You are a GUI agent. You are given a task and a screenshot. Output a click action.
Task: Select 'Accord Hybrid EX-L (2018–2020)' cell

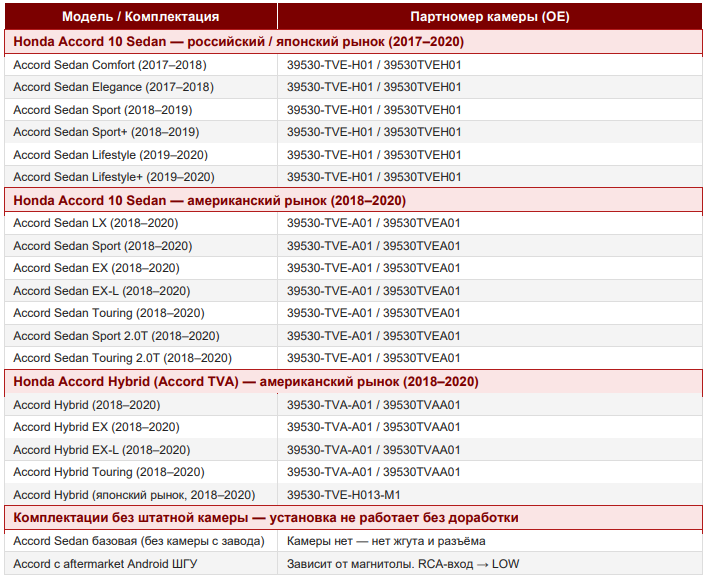coord(140,450)
